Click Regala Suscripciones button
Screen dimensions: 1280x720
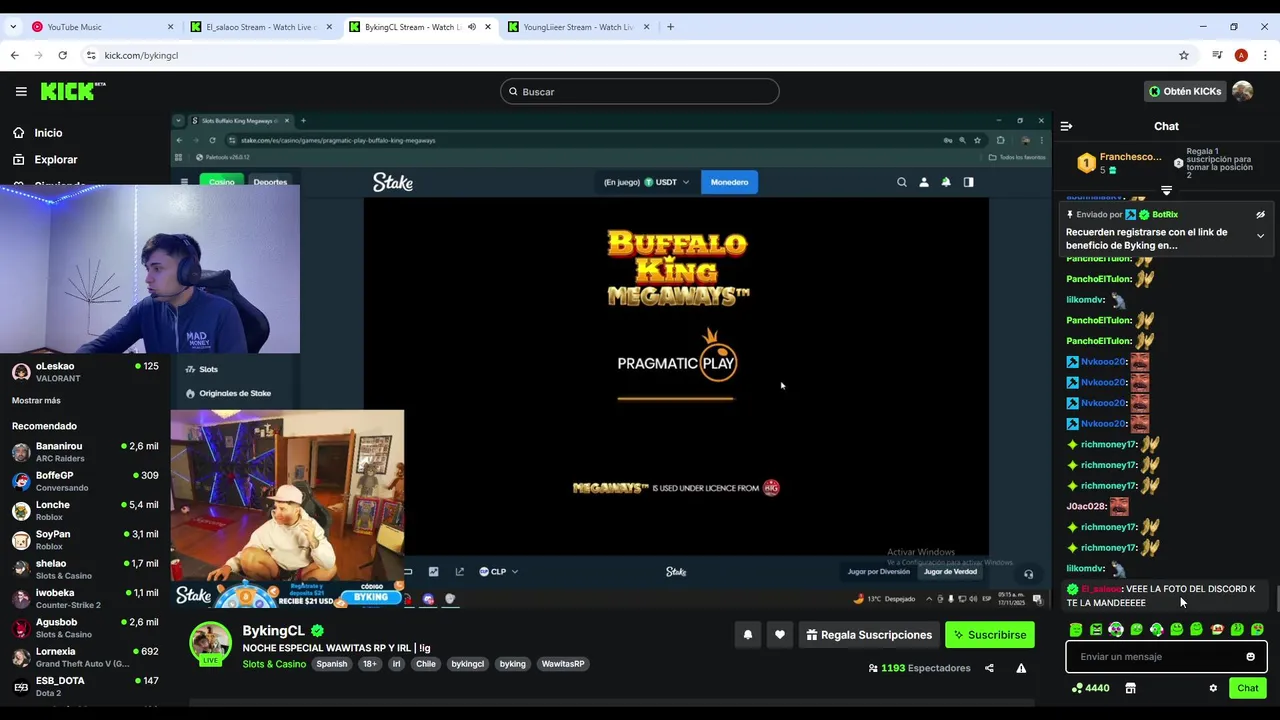(869, 635)
